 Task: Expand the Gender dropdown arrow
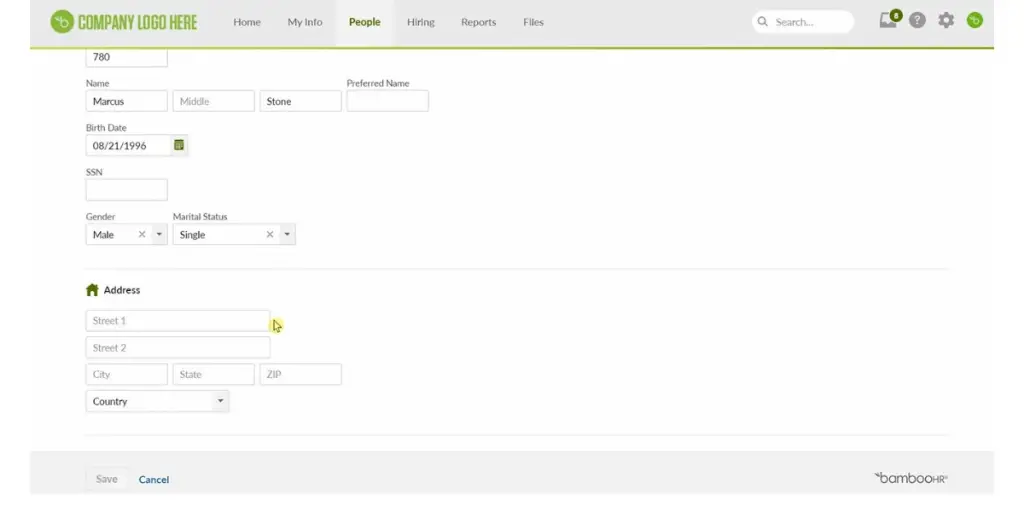click(x=159, y=235)
